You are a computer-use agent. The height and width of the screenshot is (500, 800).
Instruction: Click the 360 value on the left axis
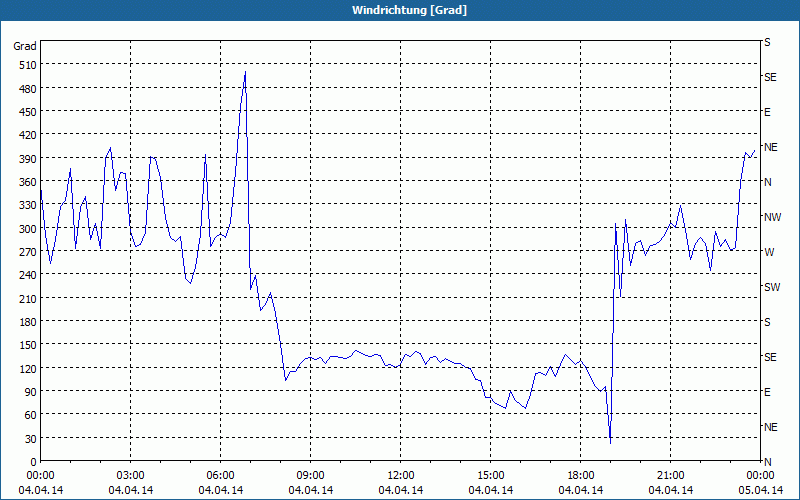point(28,182)
